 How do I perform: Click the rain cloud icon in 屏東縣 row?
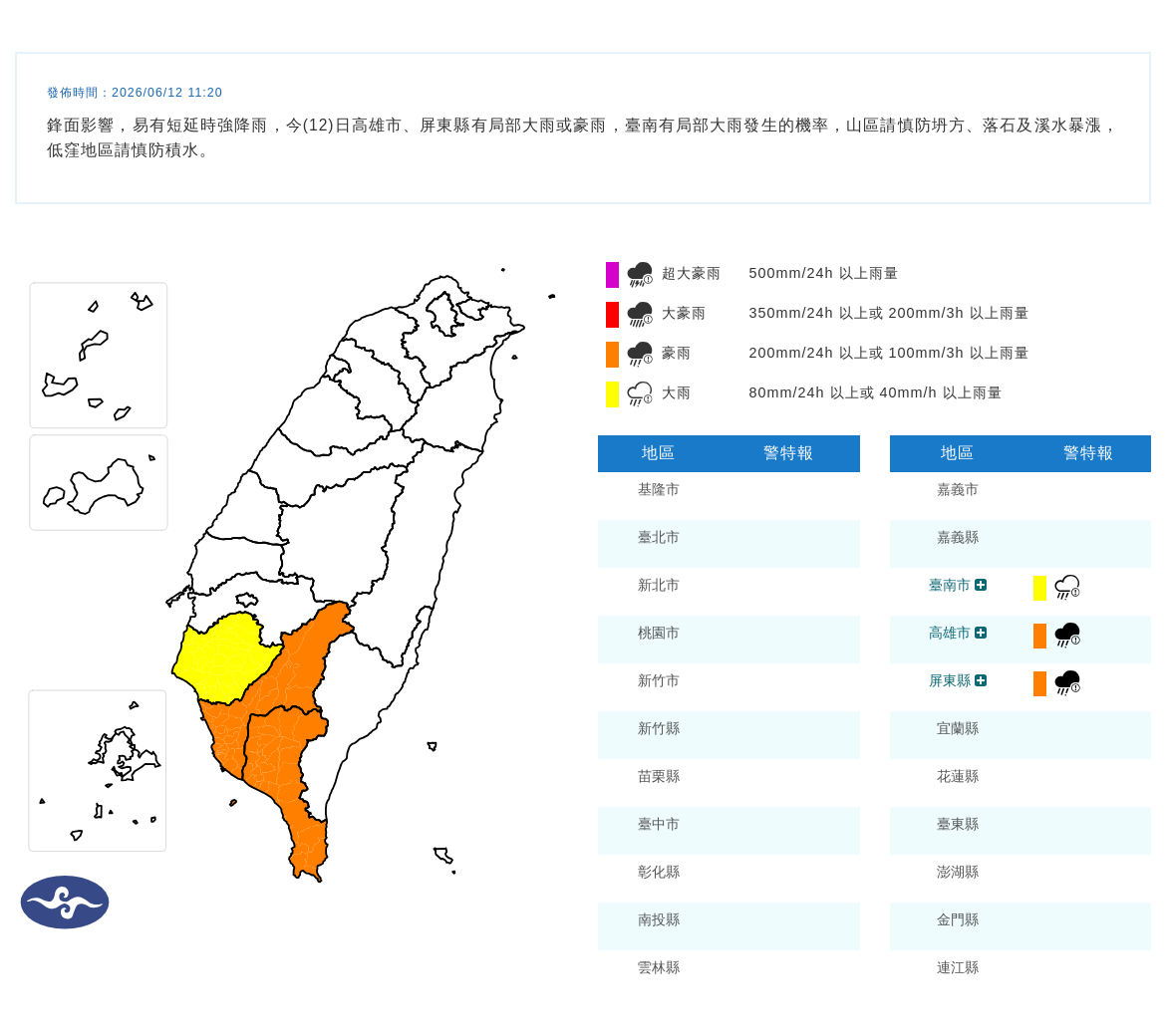(1067, 683)
